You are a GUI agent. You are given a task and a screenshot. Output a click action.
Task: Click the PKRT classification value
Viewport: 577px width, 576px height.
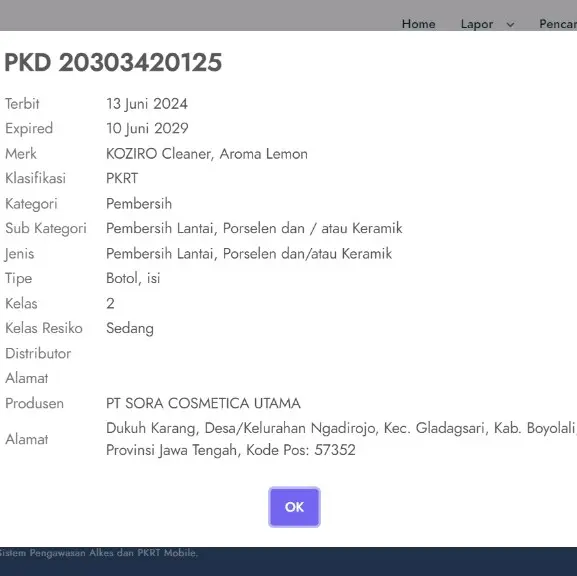click(122, 179)
